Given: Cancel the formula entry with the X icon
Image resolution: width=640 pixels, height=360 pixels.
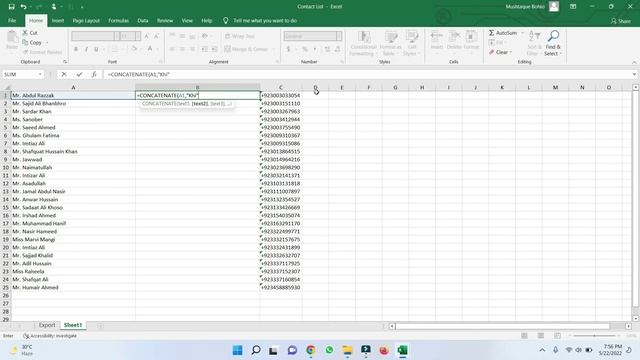Looking at the screenshot, I should click(x=64, y=74).
